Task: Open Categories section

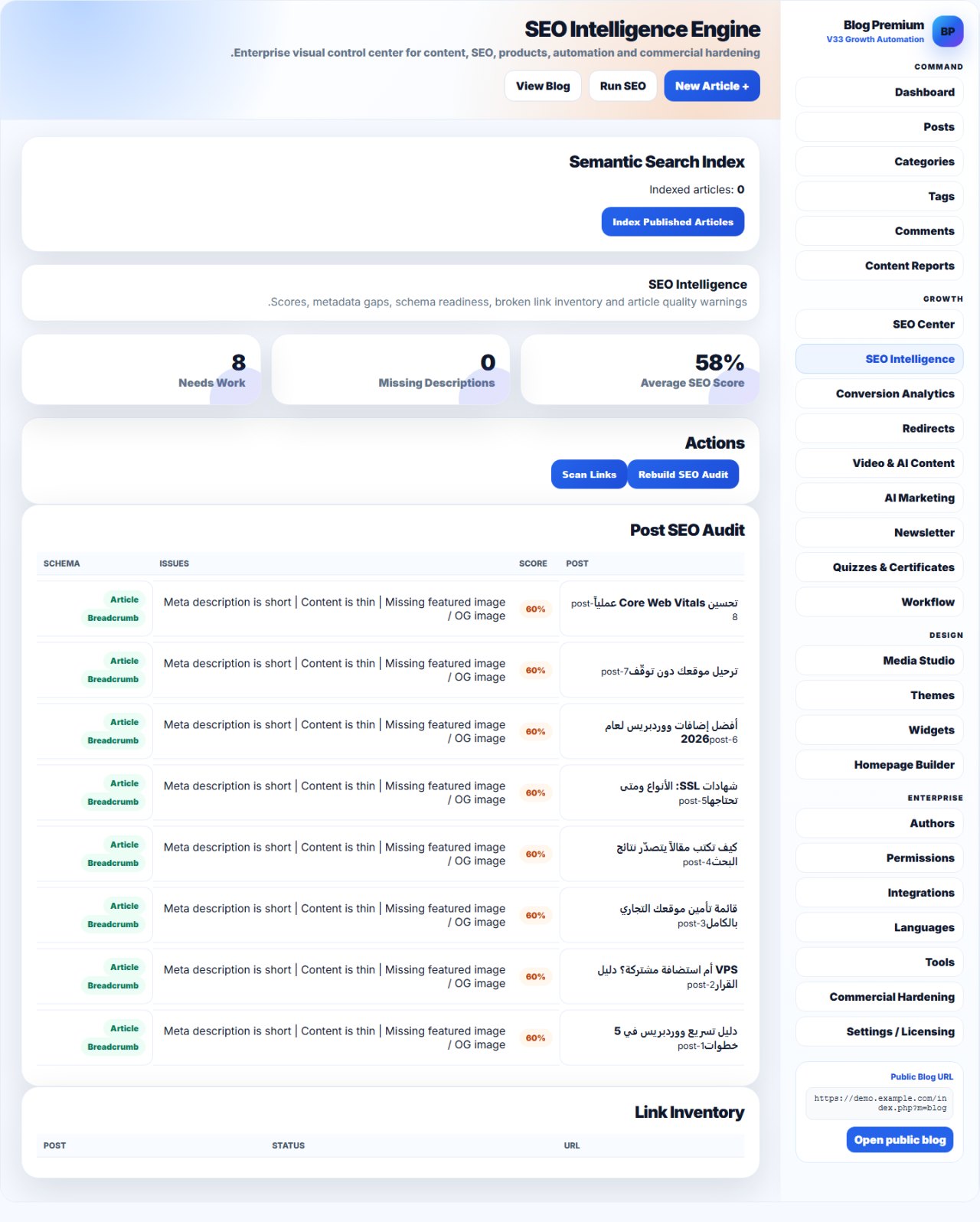Action: pos(879,162)
